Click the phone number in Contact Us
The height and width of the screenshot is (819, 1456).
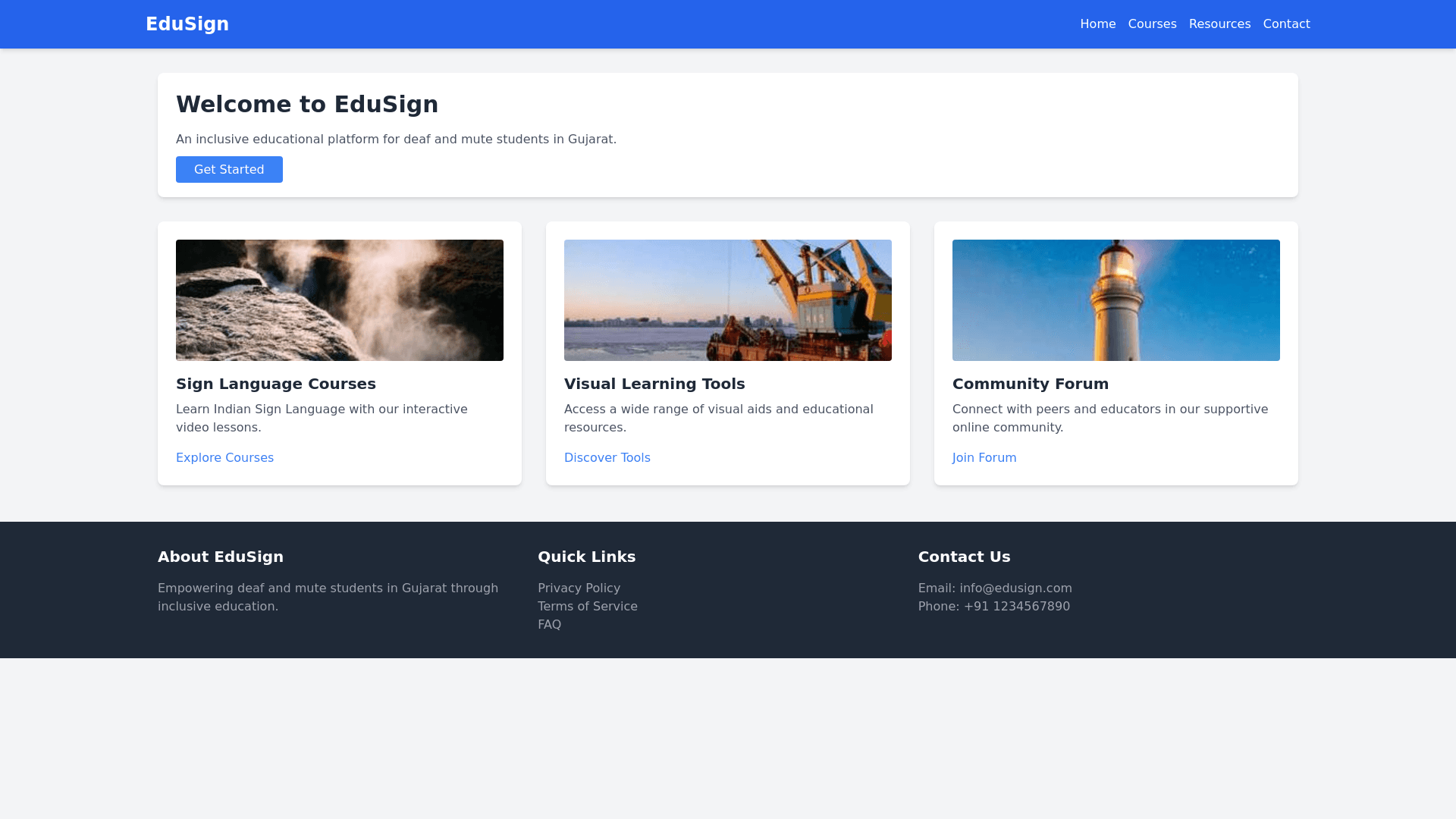click(1016, 606)
